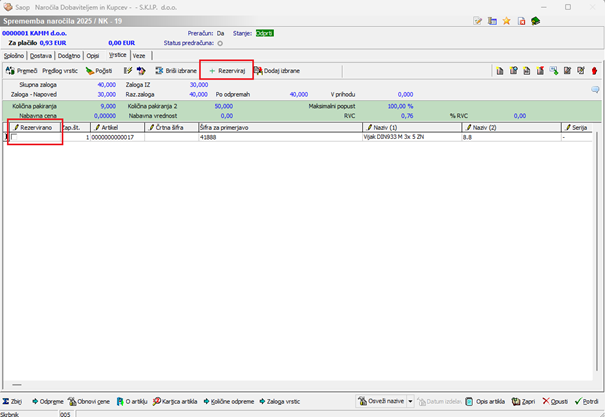Viewport: 605px width, 417px height.
Task: Click the Opusti cancel button
Action: [x=555, y=402]
